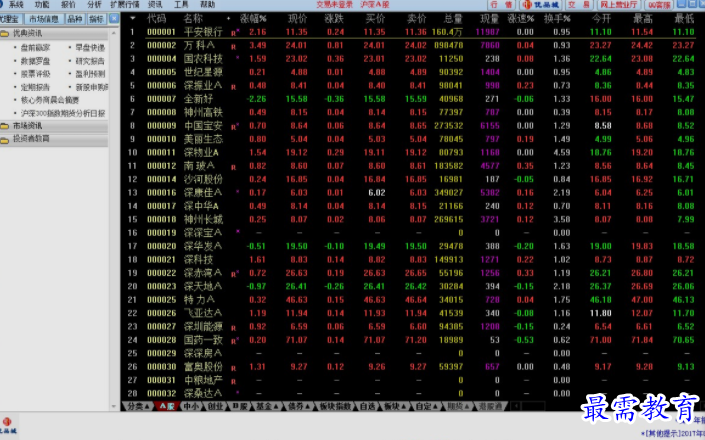The width and height of the screenshot is (705, 440).
Task: Close the left info panel with X
Action: 114,18
